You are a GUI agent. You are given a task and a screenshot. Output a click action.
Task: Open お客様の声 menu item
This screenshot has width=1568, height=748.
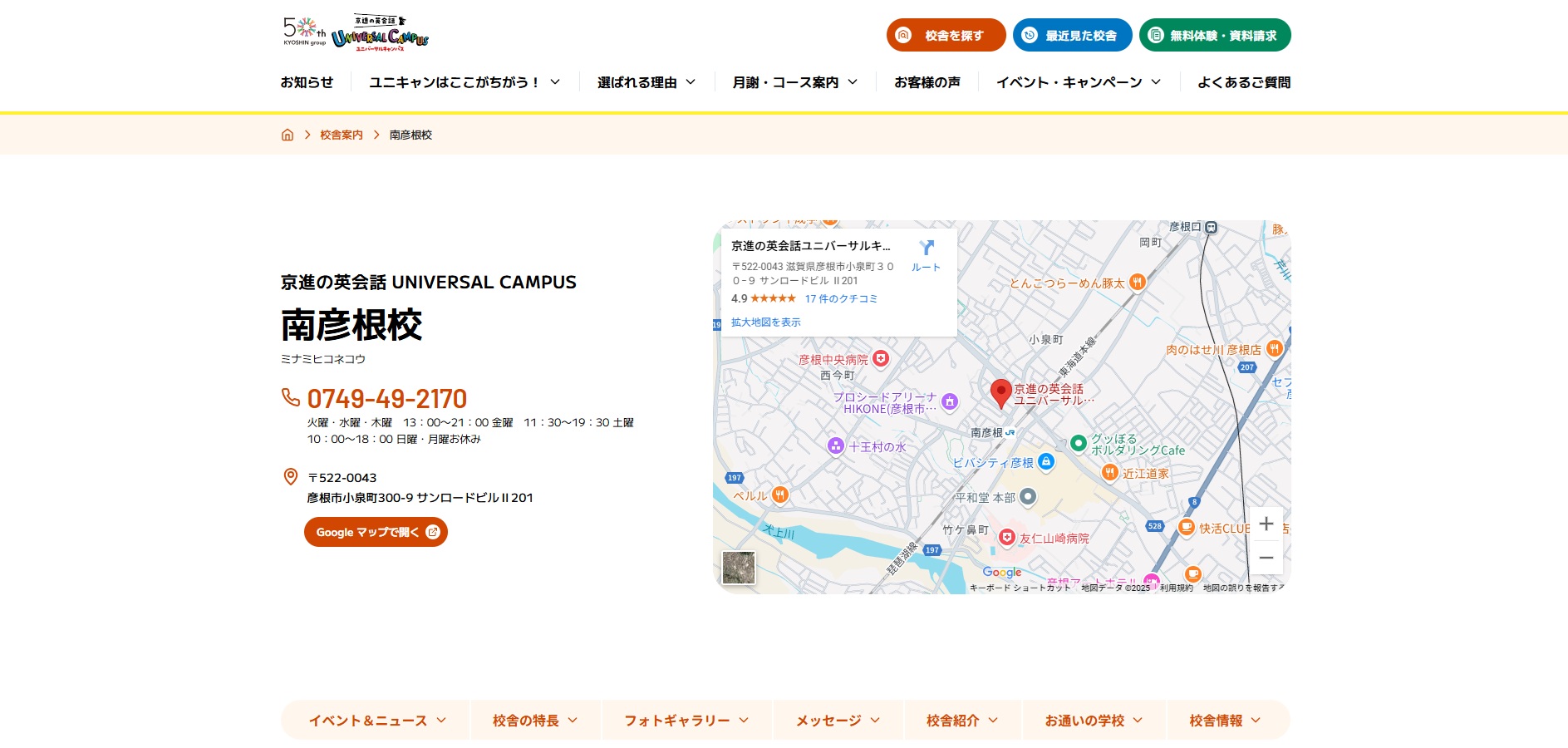click(927, 82)
